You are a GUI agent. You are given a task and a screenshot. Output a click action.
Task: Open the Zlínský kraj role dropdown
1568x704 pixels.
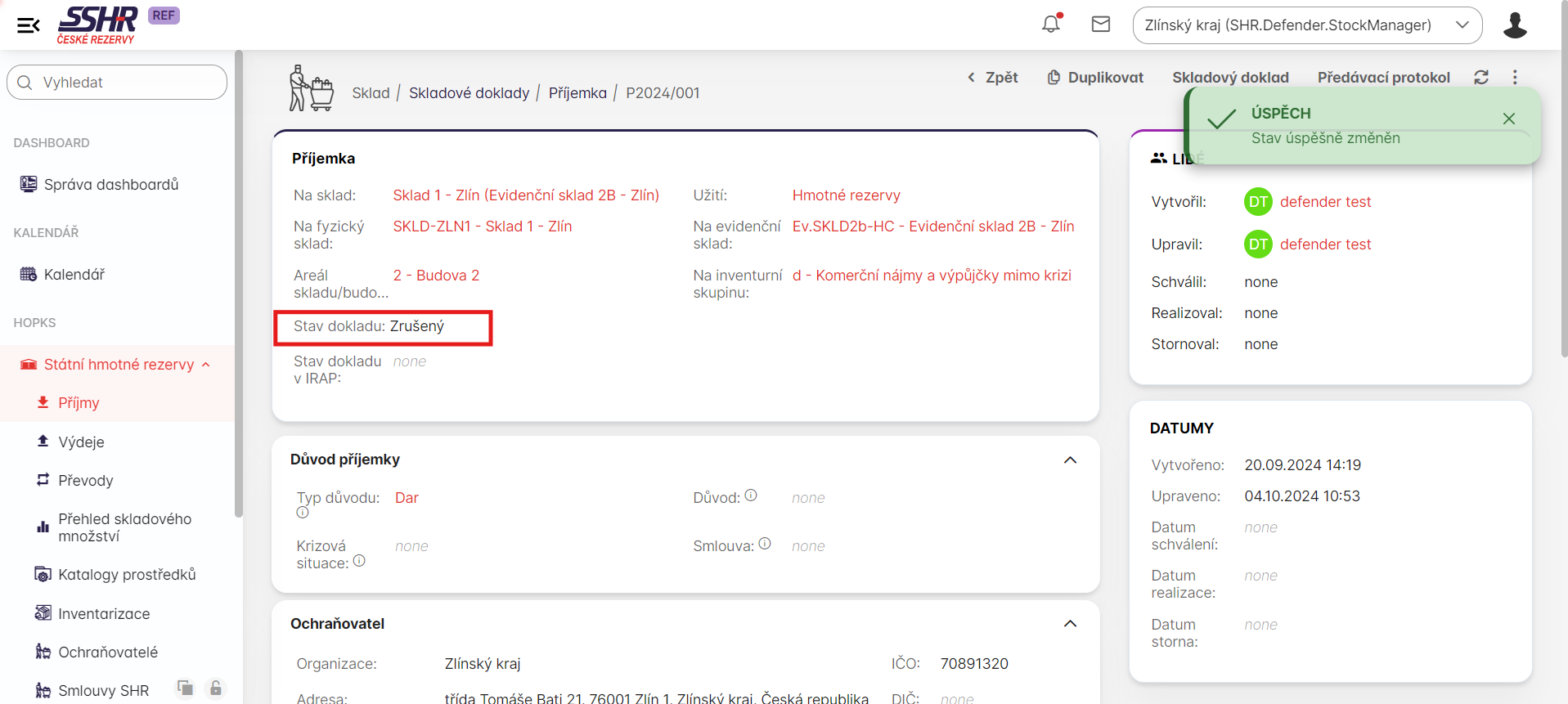coord(1306,25)
